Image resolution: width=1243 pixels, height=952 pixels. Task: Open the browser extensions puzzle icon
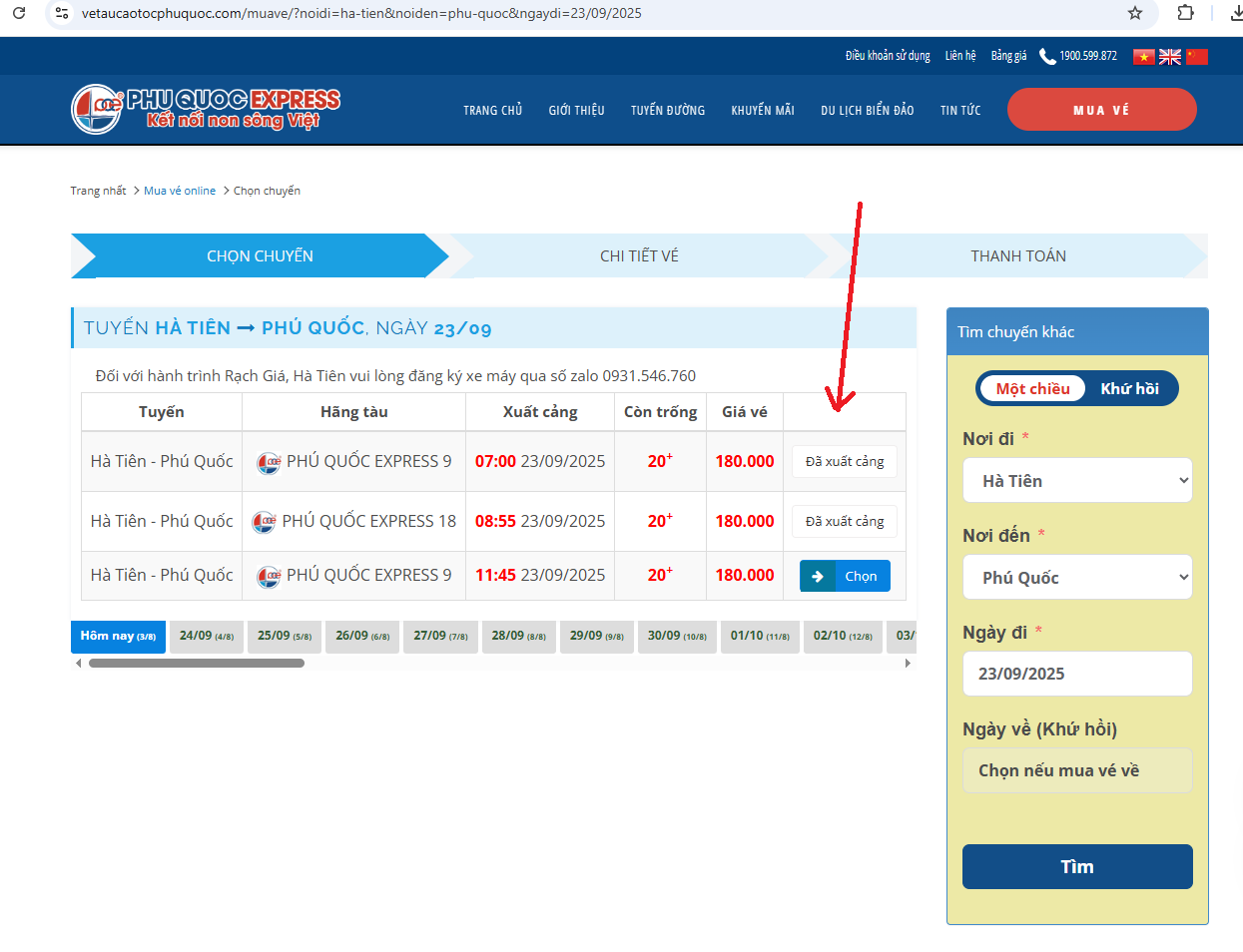[x=1185, y=13]
